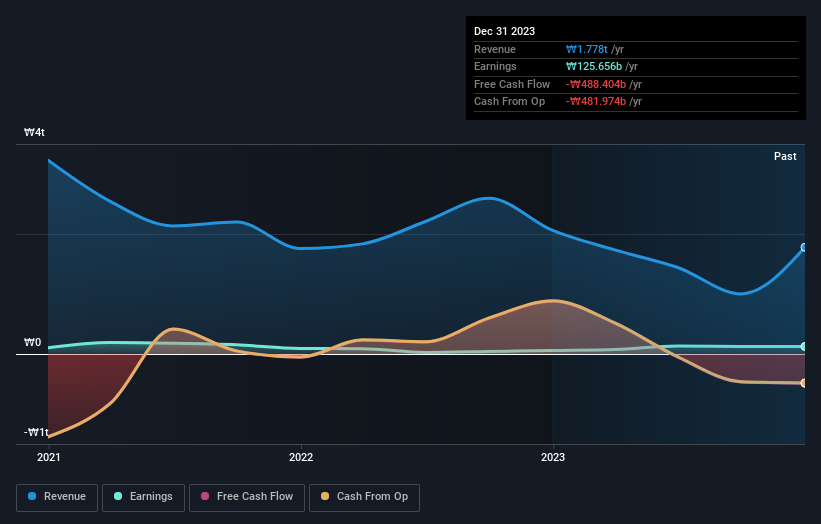This screenshot has width=821, height=524.
Task: Click the 2021 x-axis label
Action: (x=49, y=458)
